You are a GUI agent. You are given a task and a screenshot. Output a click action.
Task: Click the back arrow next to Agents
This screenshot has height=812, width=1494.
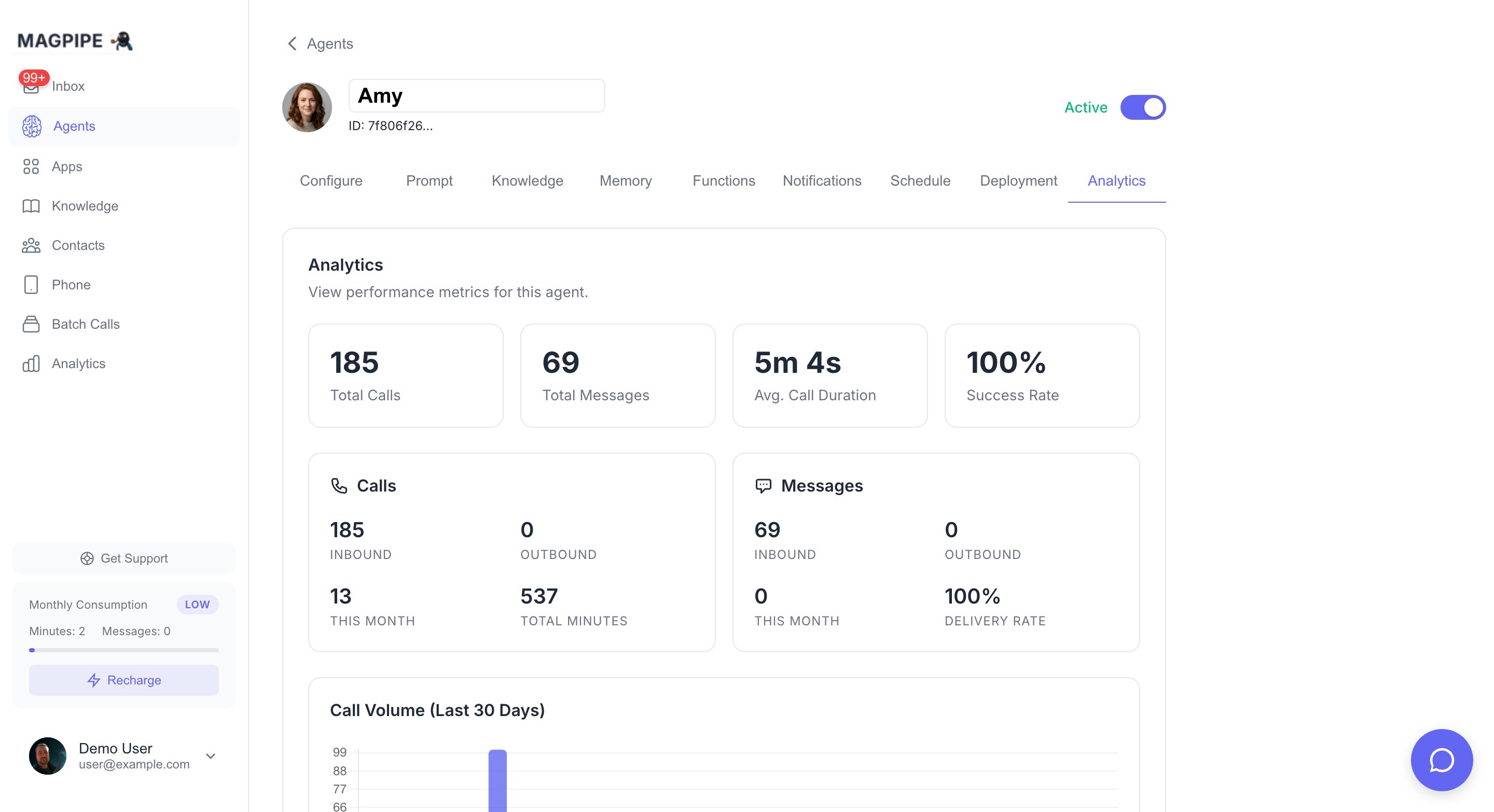[x=292, y=44]
